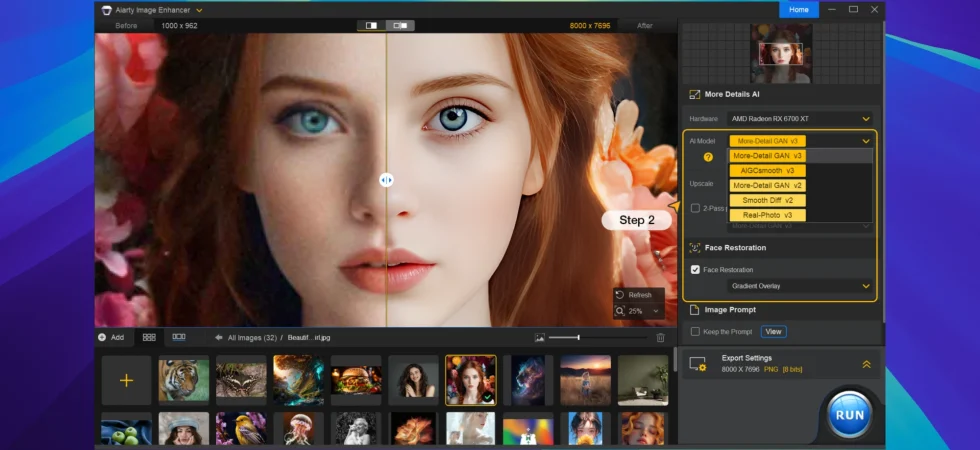The image size is (980, 450).
Task: Open the Hardware AMD Radeon dropdown
Action: click(x=799, y=119)
